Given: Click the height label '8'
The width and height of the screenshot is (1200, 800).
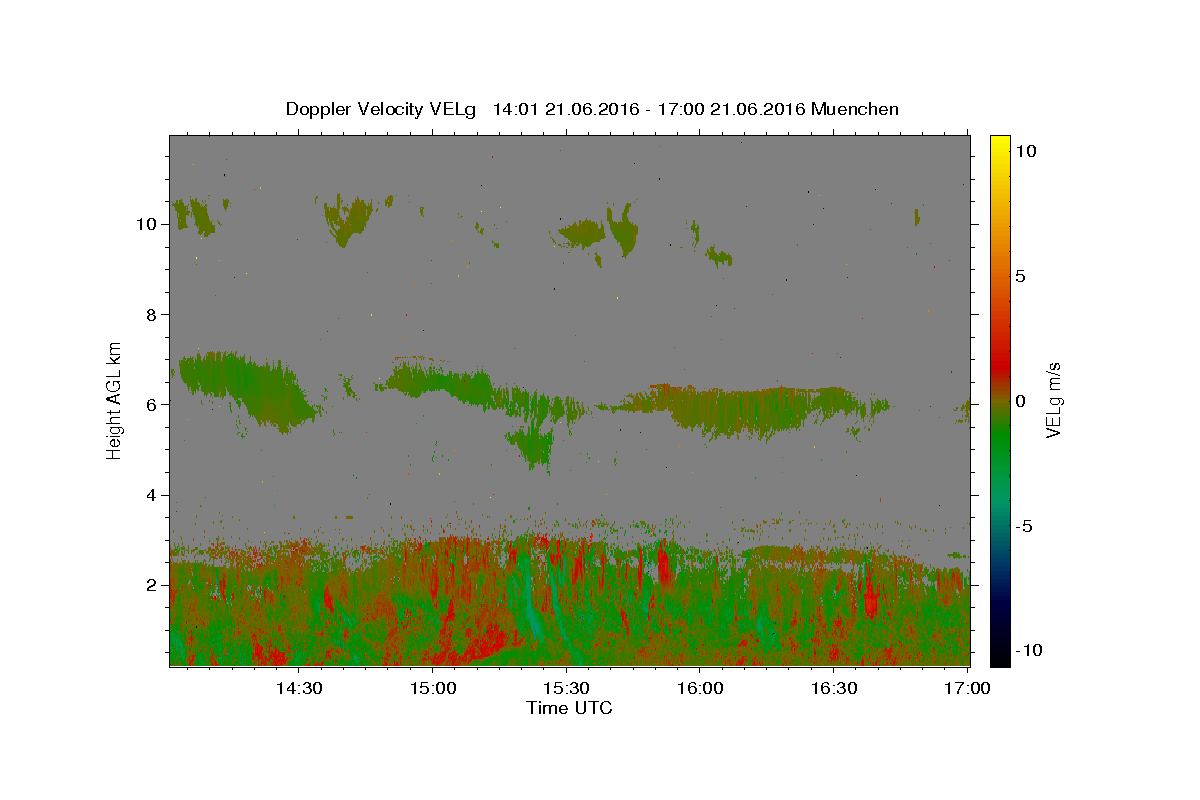Looking at the screenshot, I should click(x=151, y=314).
